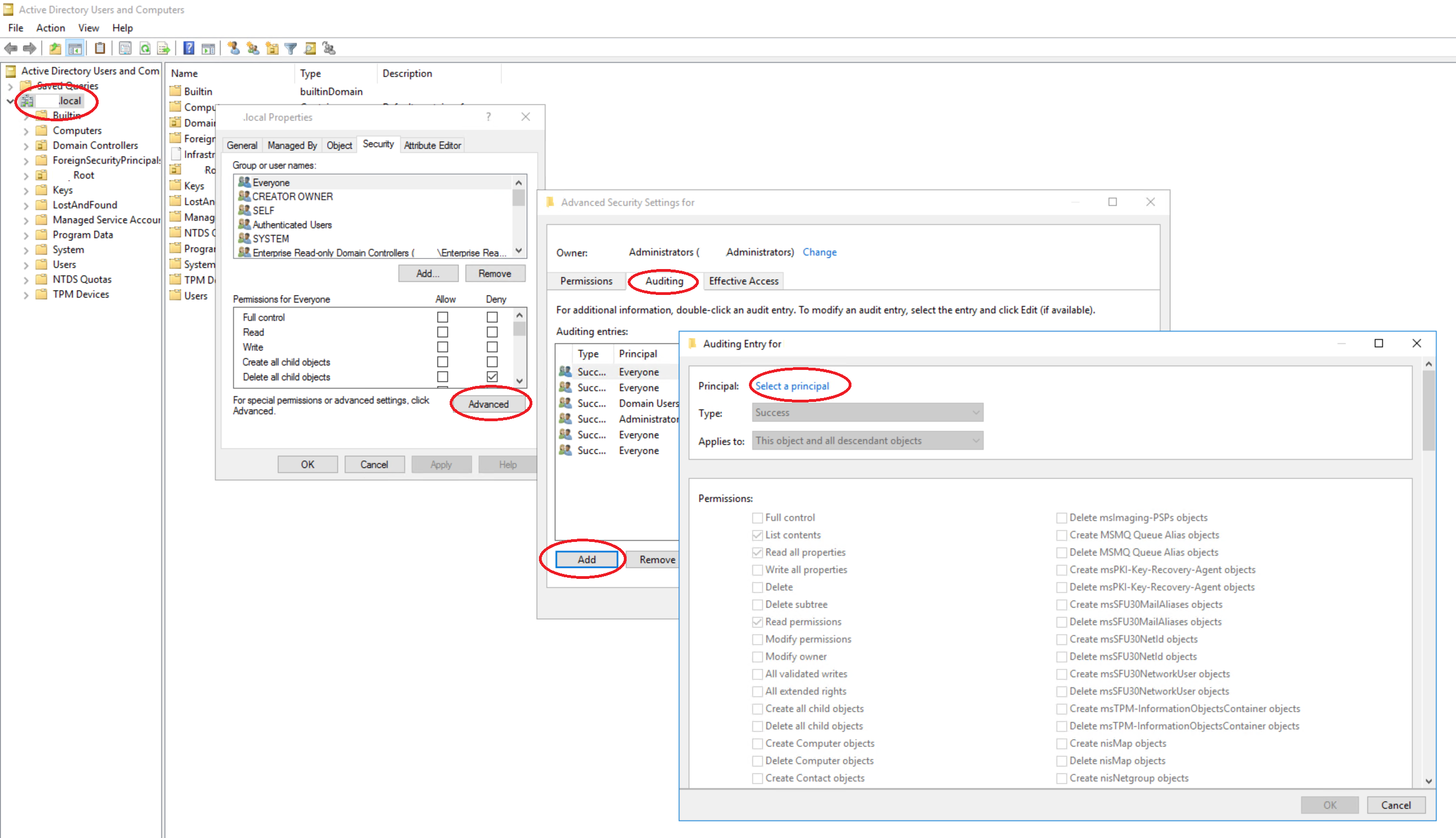Image resolution: width=1456 pixels, height=838 pixels.
Task: Check Delete nisMap objects checkbox
Action: click(x=1061, y=760)
